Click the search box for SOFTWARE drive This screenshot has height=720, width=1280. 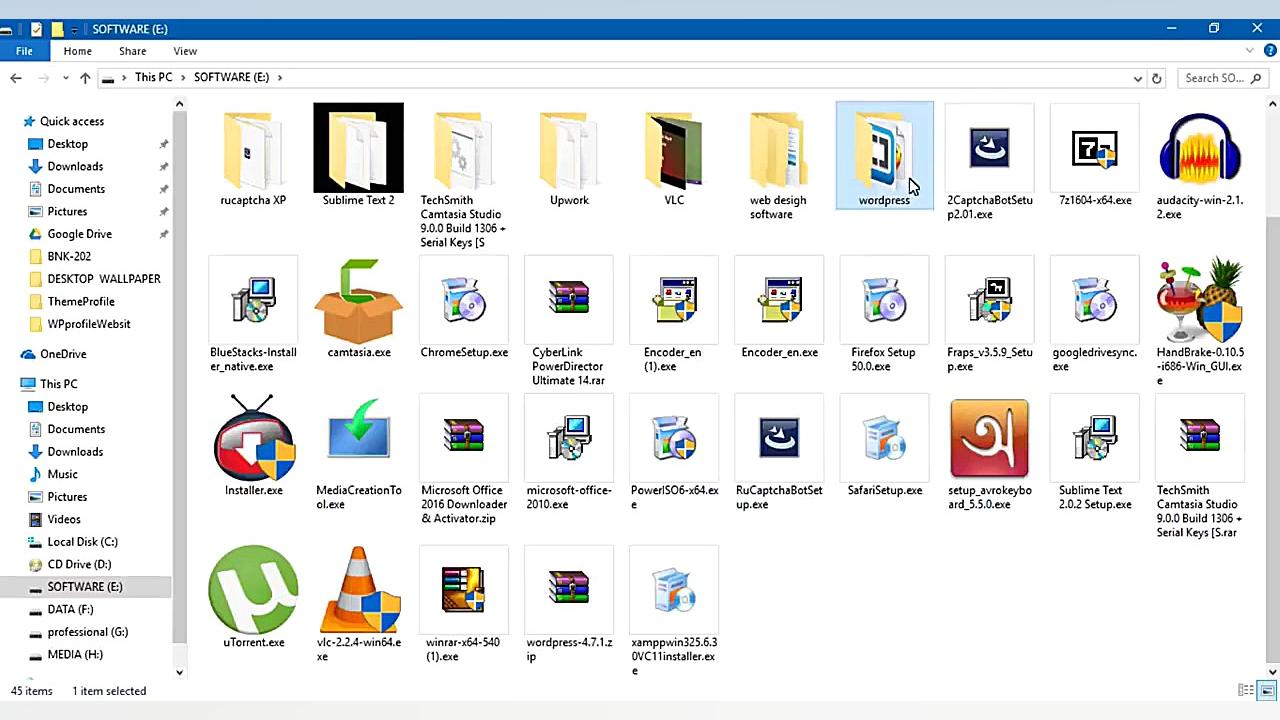[x=1221, y=78]
